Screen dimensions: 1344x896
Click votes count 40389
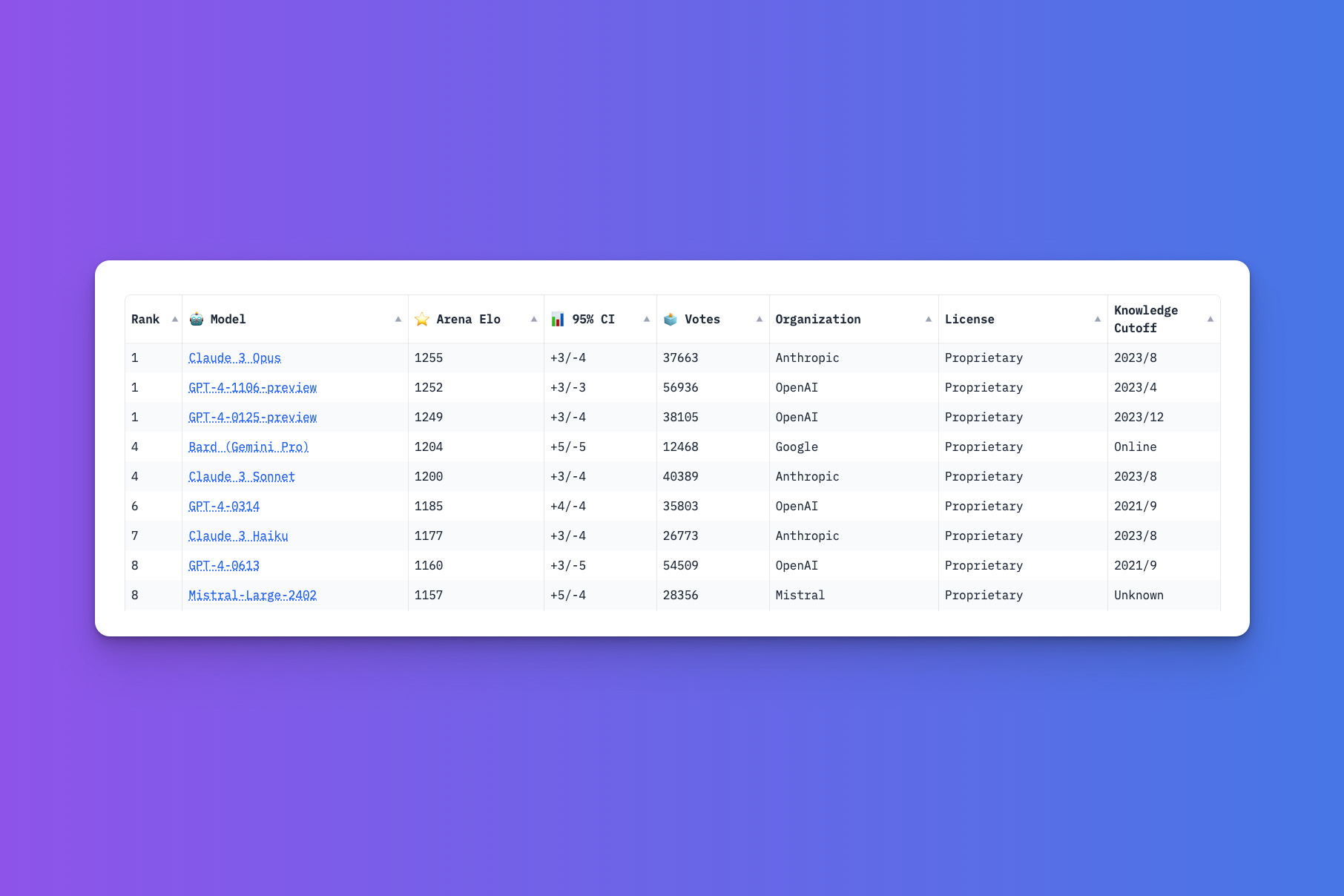(681, 476)
